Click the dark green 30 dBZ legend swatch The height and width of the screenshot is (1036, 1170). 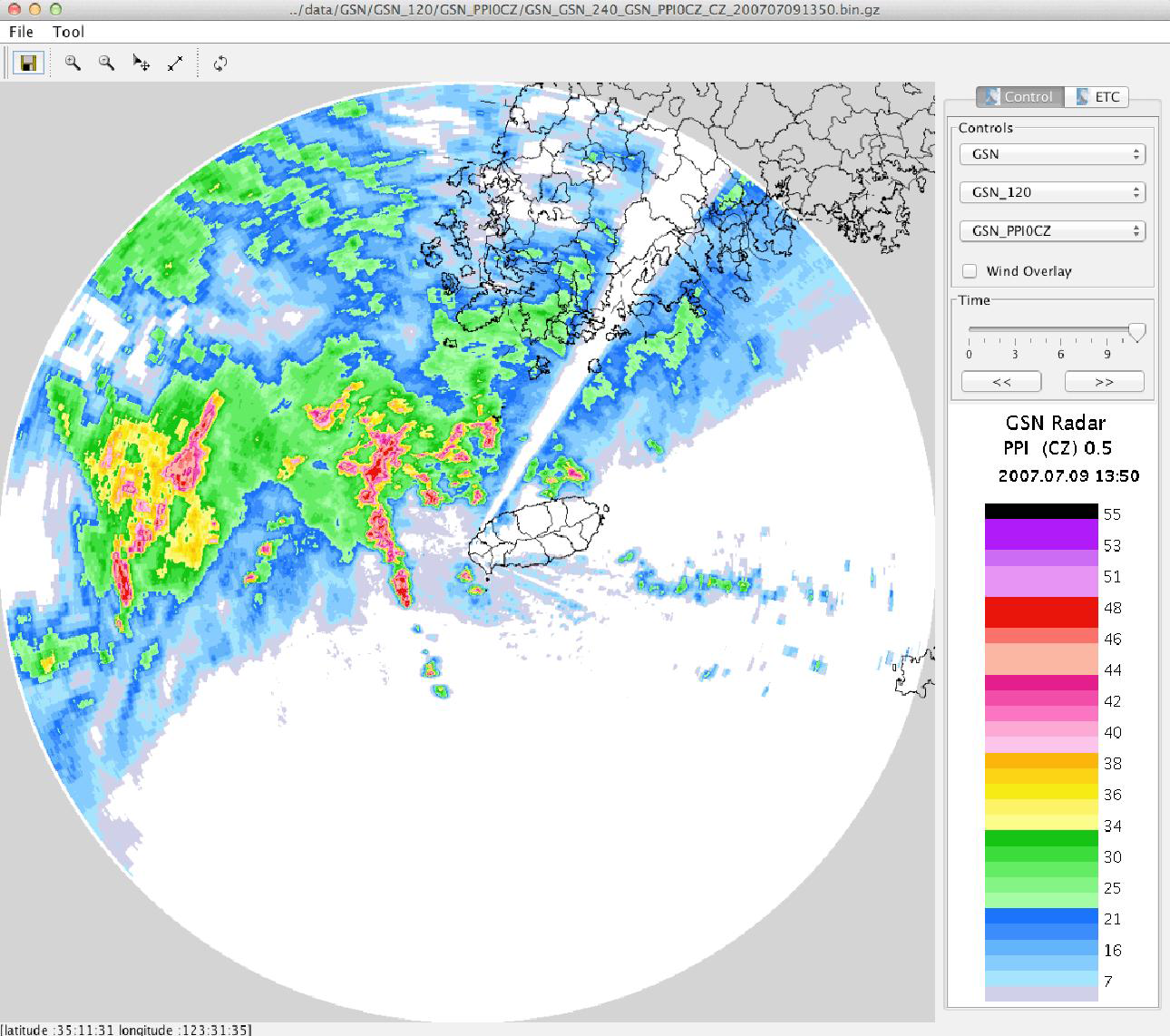pyautogui.click(x=1041, y=838)
